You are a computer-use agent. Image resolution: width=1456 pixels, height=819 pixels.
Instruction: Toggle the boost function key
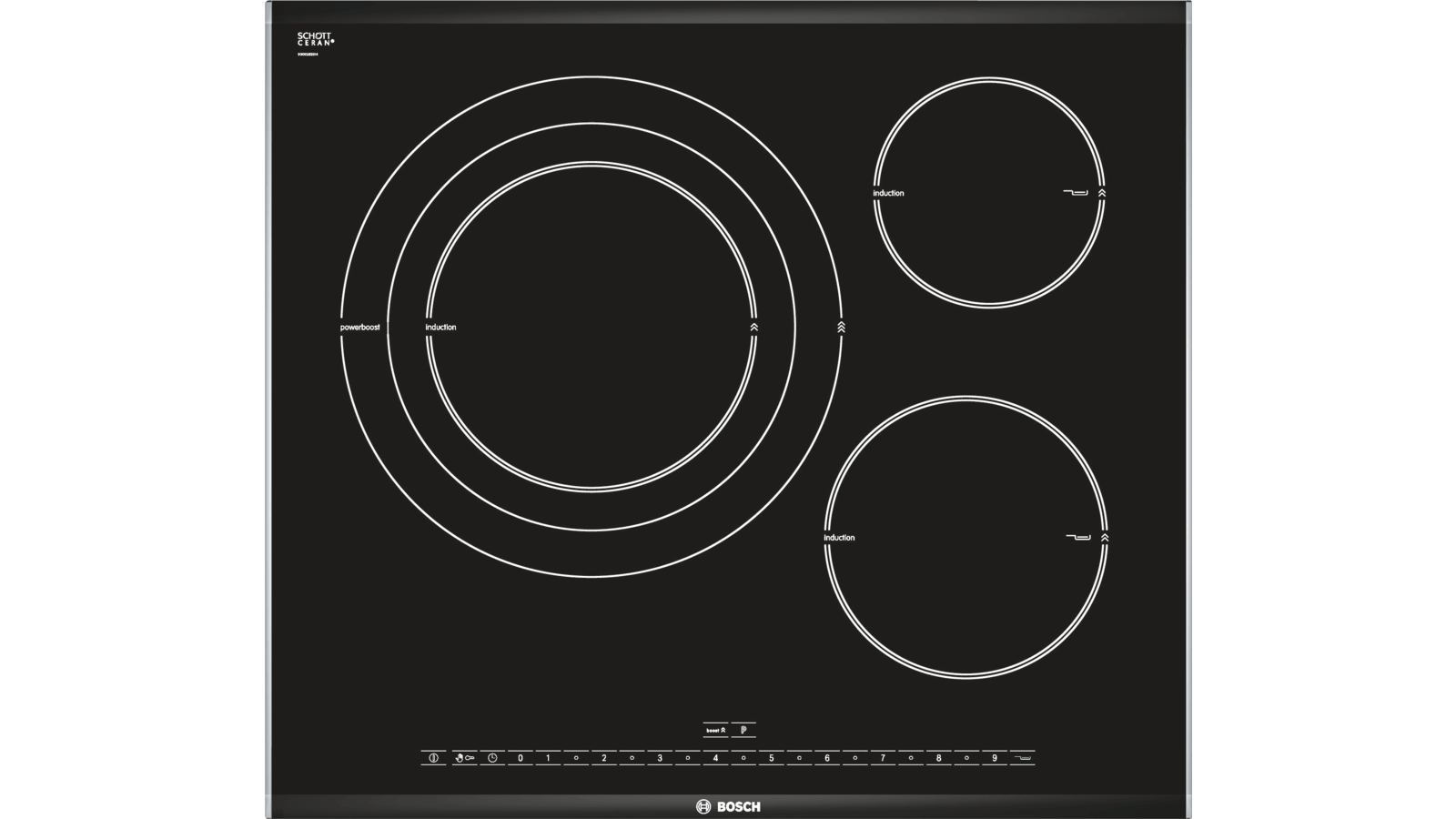pyautogui.click(x=715, y=730)
